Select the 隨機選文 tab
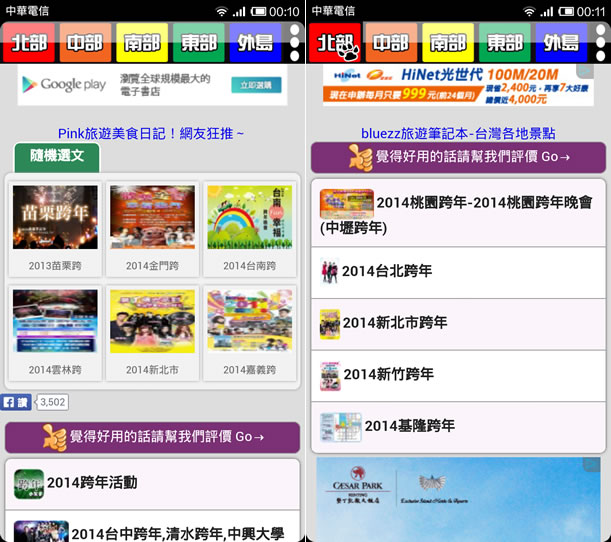 tap(57, 157)
